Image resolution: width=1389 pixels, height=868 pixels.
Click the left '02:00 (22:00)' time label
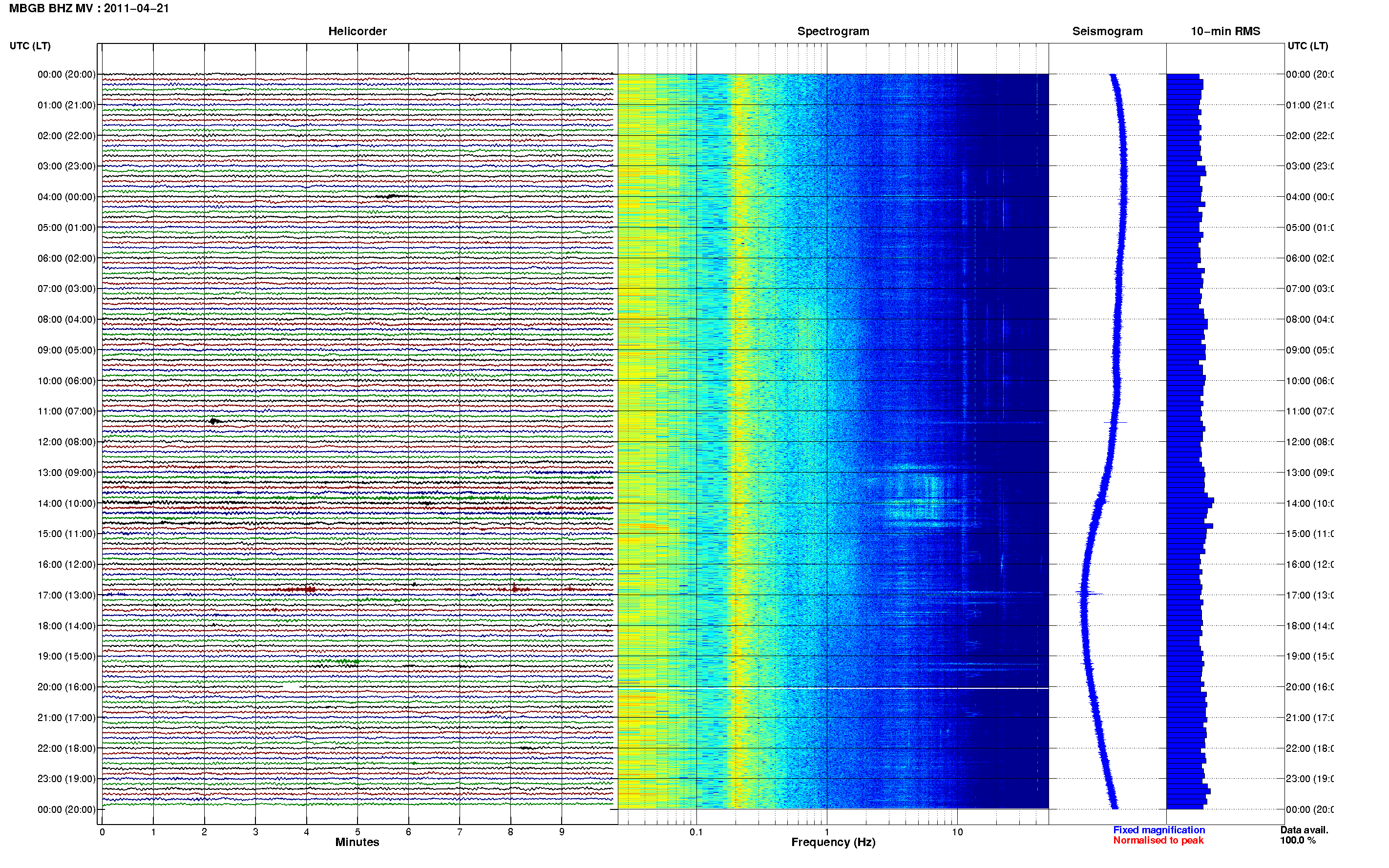(x=66, y=136)
